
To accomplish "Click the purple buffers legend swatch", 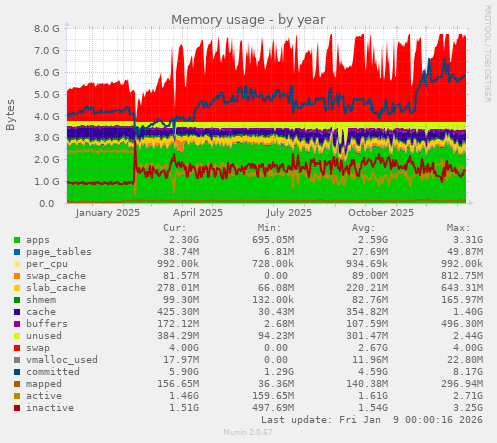I will click(17, 324).
